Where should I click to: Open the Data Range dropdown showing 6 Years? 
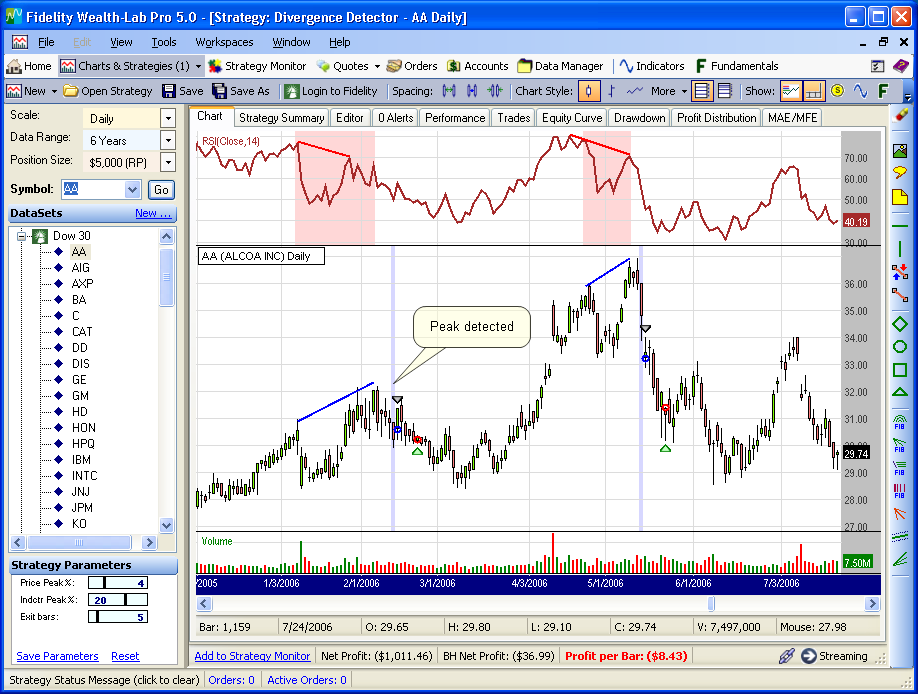(167, 139)
